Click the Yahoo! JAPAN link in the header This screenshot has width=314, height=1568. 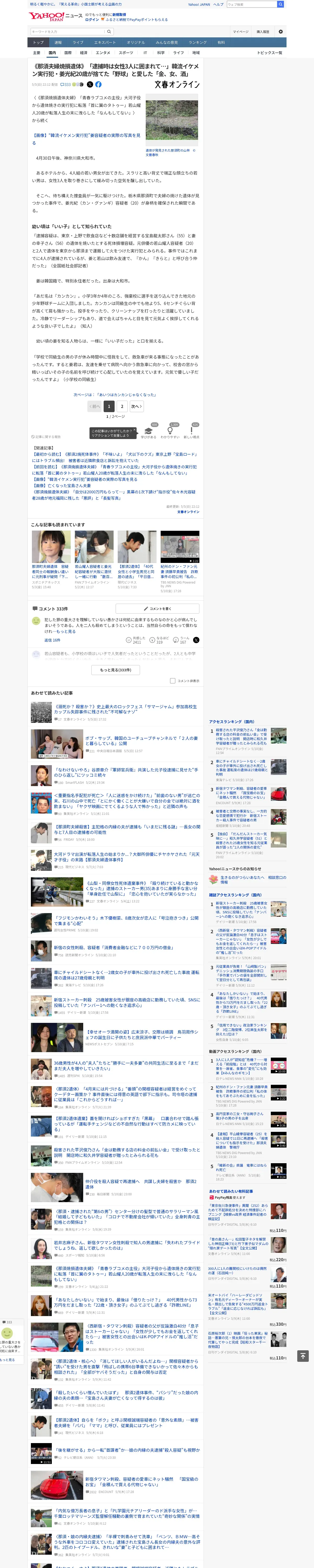[199, 4]
